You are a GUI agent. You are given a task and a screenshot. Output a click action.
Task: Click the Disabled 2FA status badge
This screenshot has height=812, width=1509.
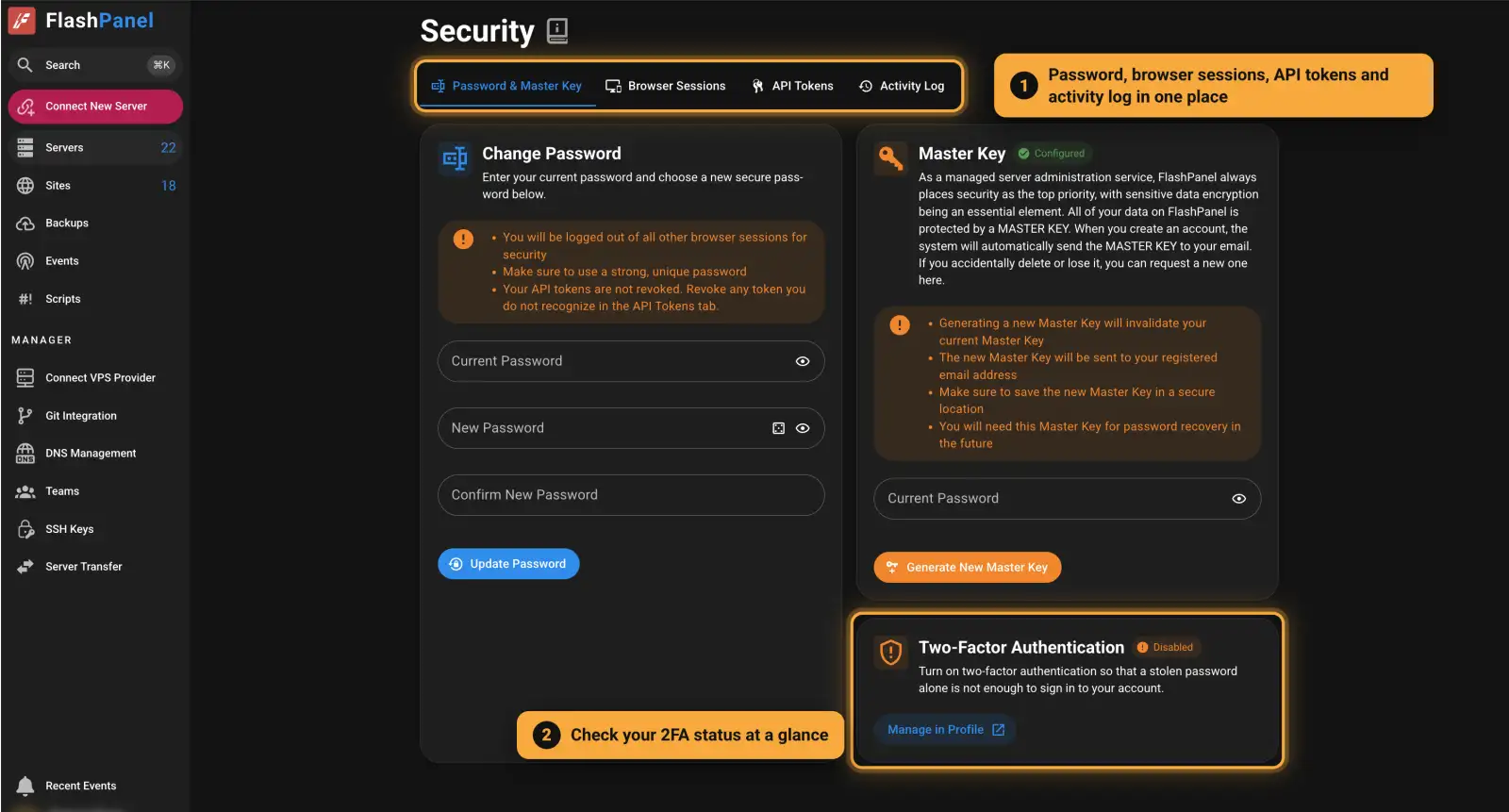(x=1165, y=648)
